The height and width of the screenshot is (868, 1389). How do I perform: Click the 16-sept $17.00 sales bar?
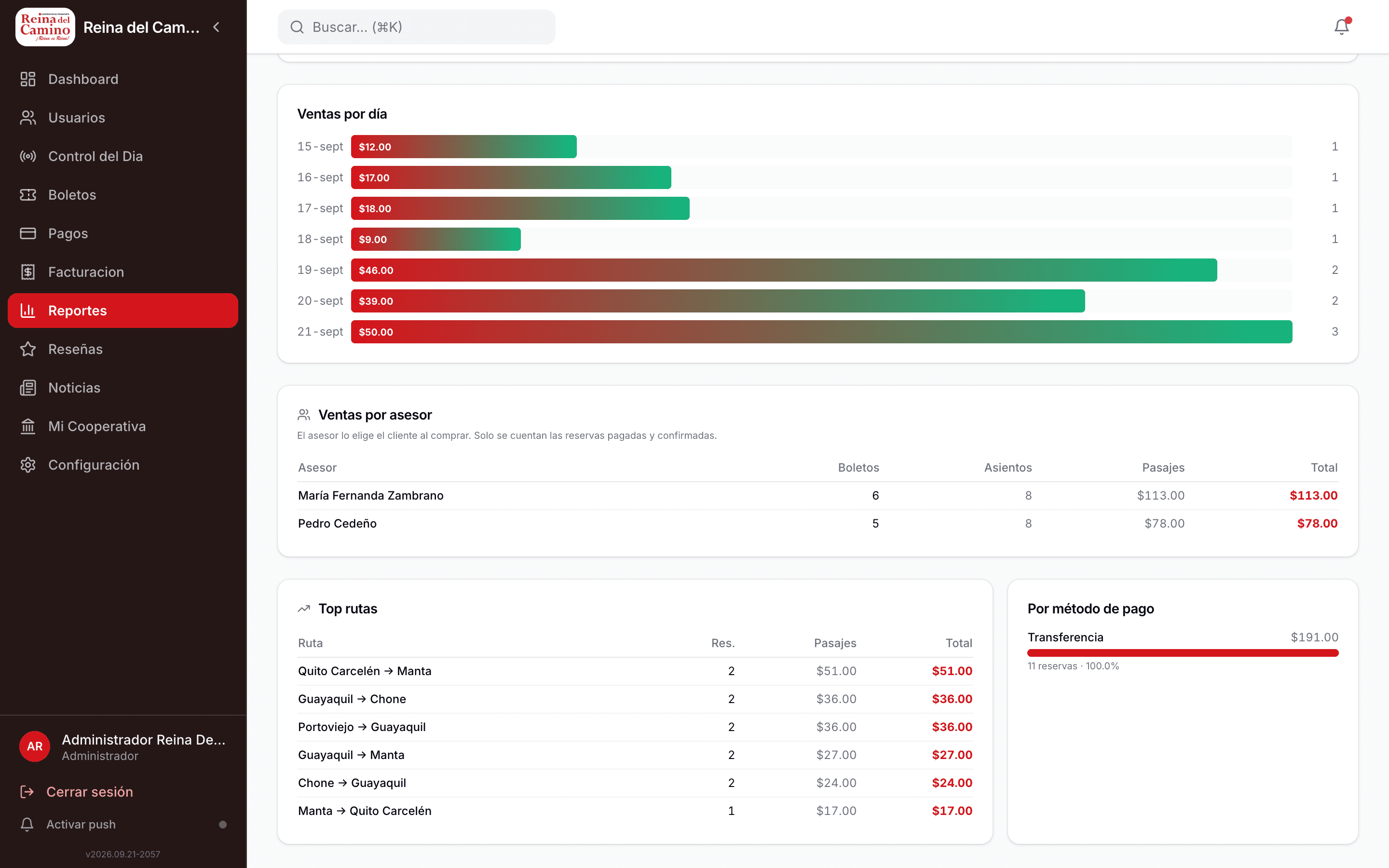[x=511, y=177]
